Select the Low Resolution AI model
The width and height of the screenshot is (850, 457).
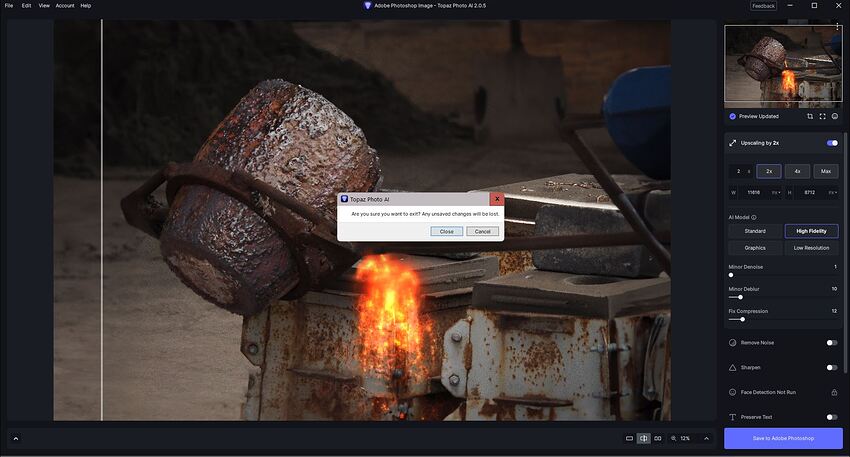[812, 248]
